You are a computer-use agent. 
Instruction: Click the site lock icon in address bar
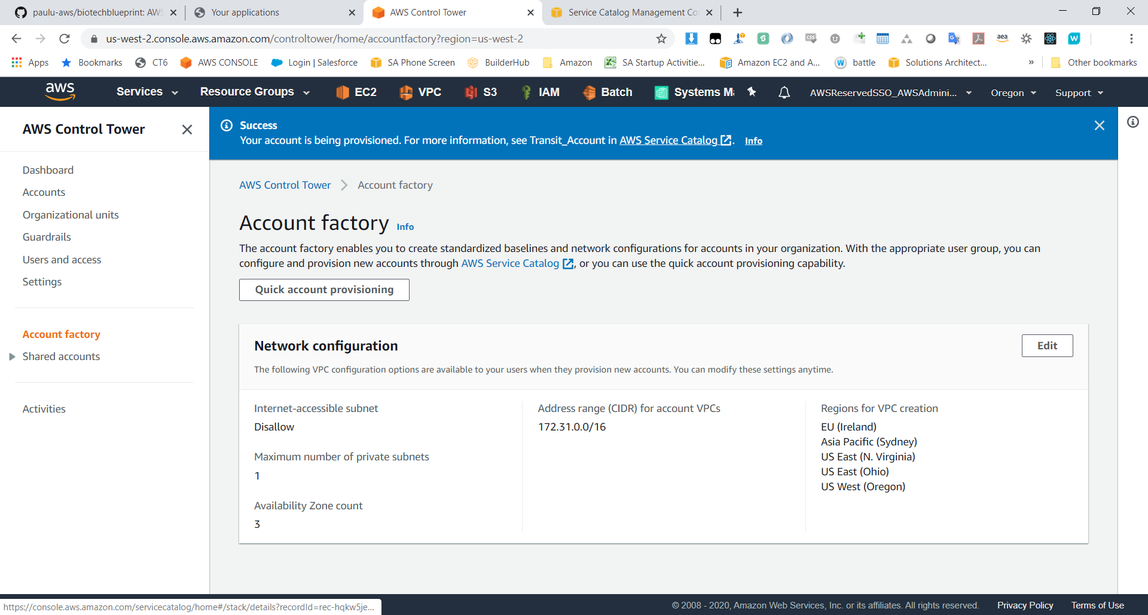click(x=94, y=38)
